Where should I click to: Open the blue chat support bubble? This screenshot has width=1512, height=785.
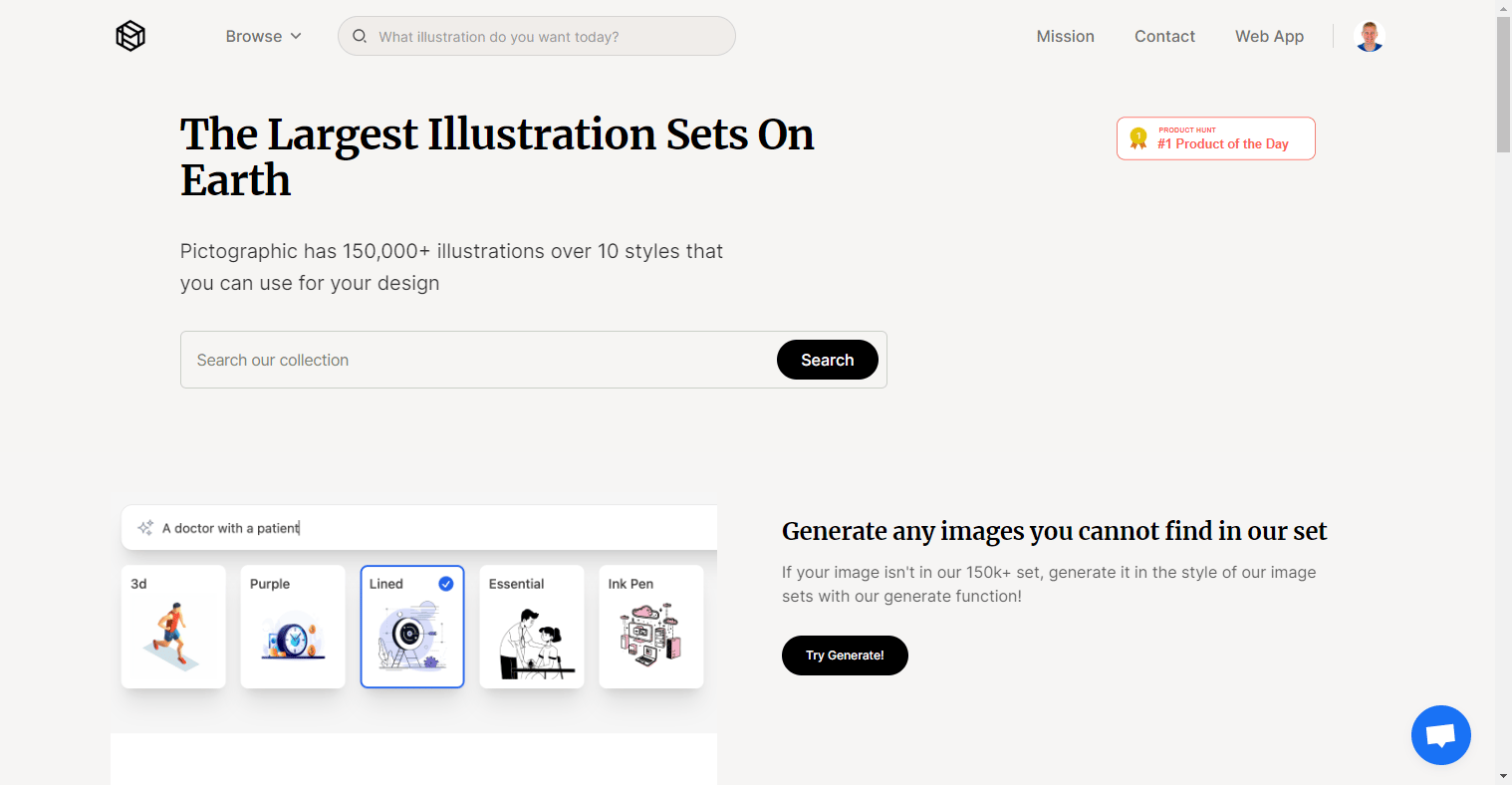[x=1440, y=735]
